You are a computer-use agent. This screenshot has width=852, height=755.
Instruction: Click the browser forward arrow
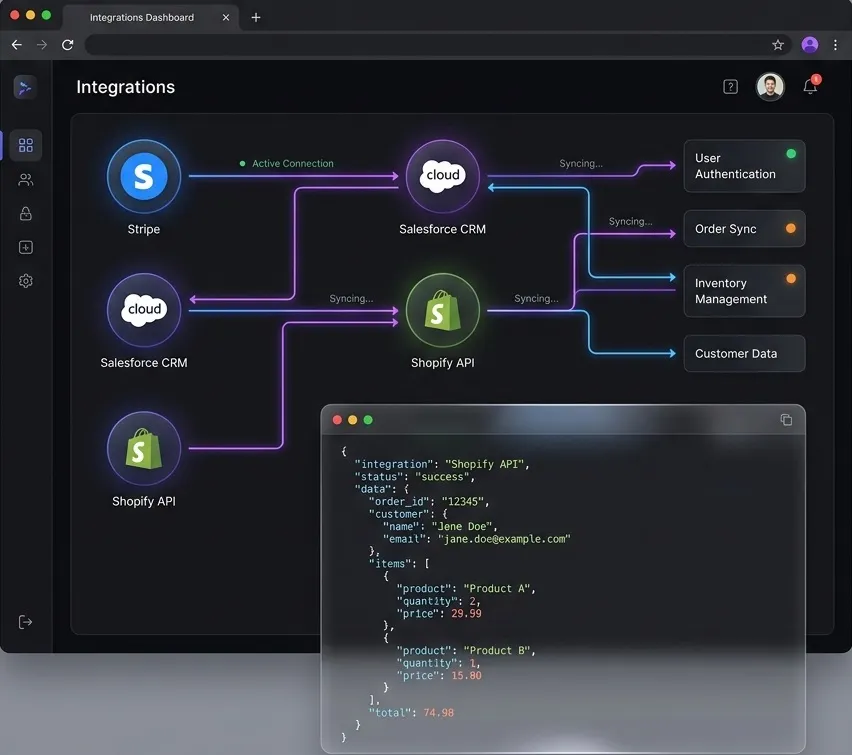(x=42, y=45)
